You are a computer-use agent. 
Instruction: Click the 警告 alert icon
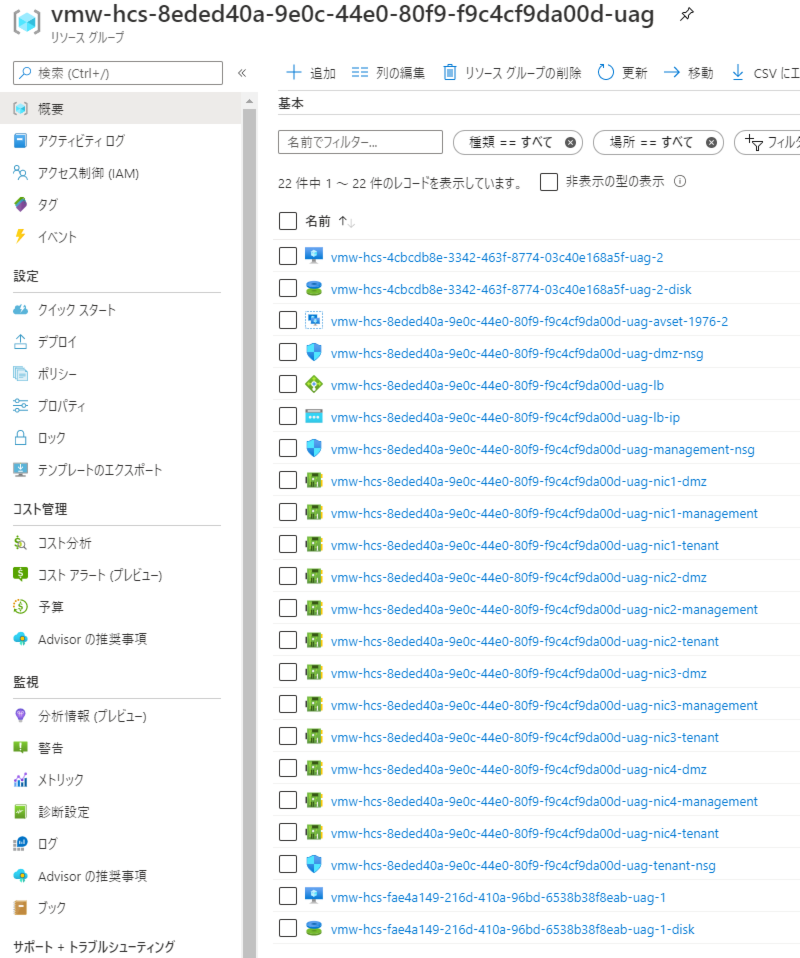point(20,747)
